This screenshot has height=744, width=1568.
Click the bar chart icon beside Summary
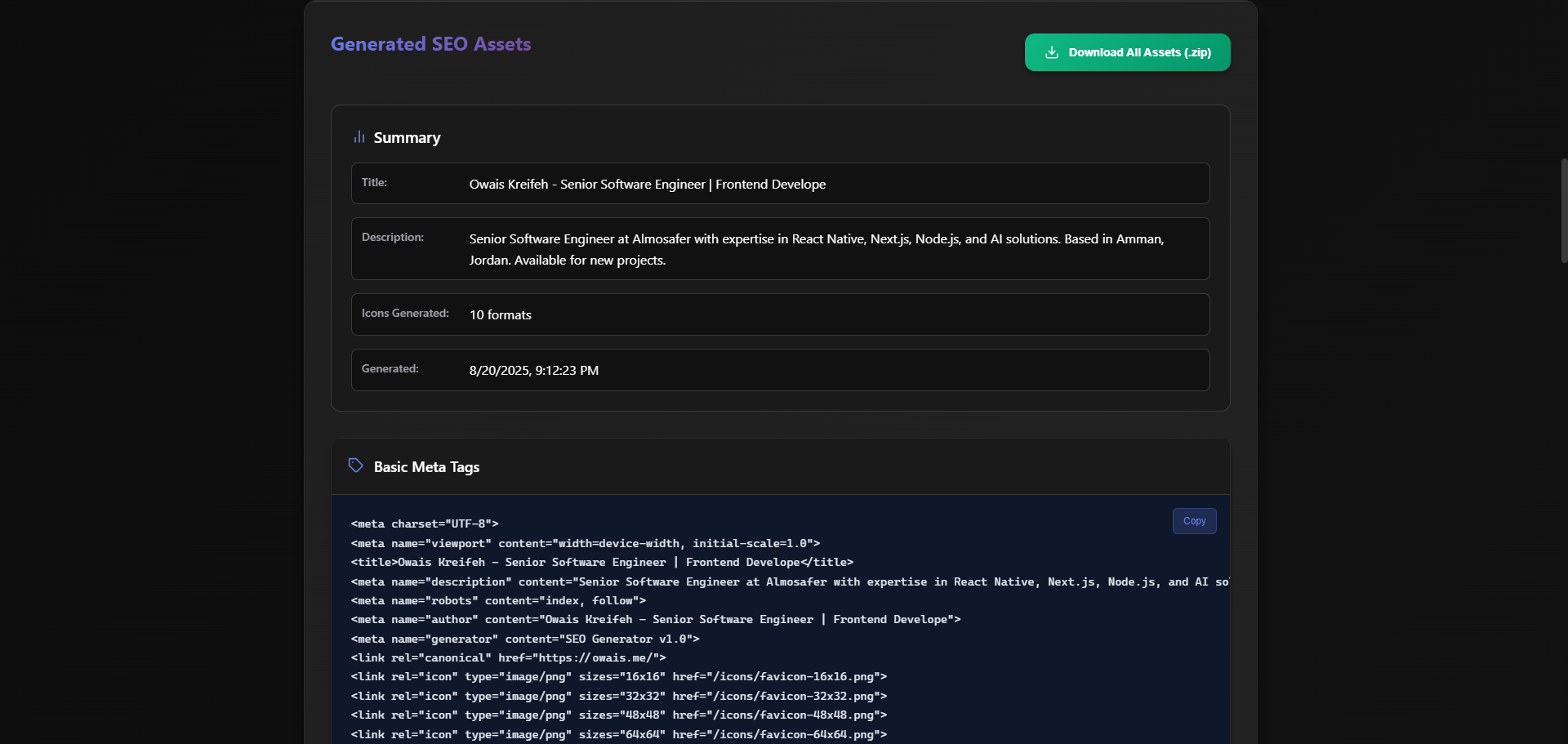359,136
